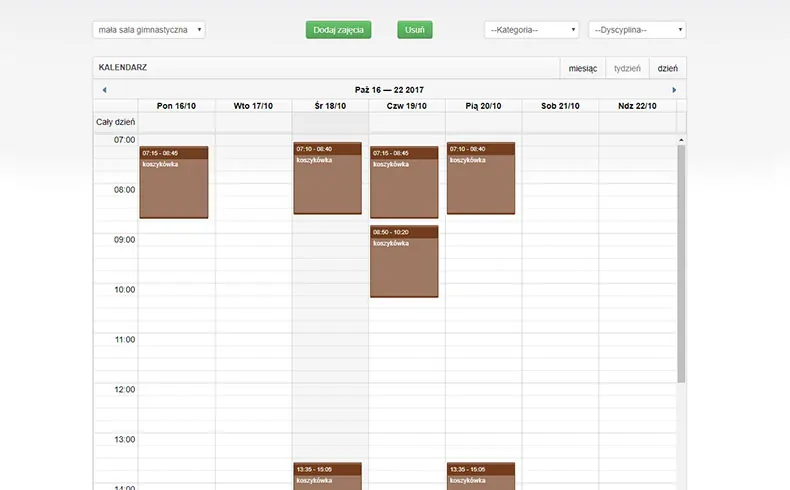Viewport: 790px width, 490px height.
Task: Select Monday 07:15 koszykówka event
Action: (x=173, y=183)
